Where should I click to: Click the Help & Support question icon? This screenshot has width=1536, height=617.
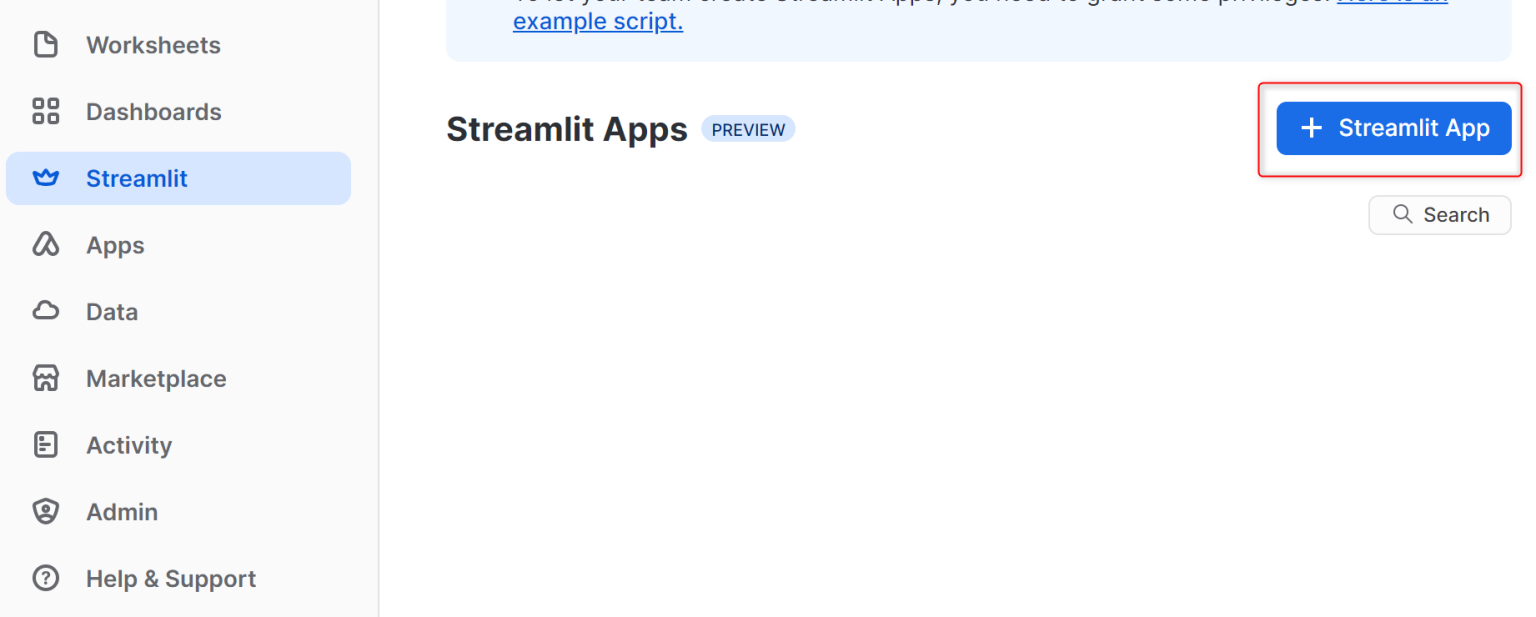pyautogui.click(x=46, y=578)
